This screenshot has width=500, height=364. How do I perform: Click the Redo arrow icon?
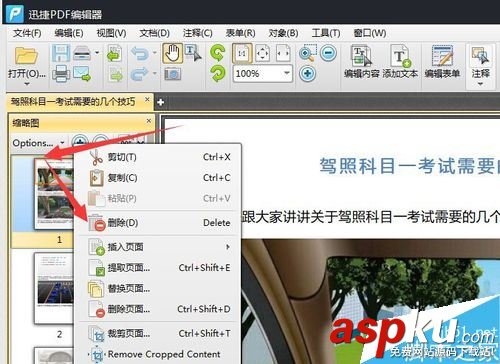click(x=140, y=74)
